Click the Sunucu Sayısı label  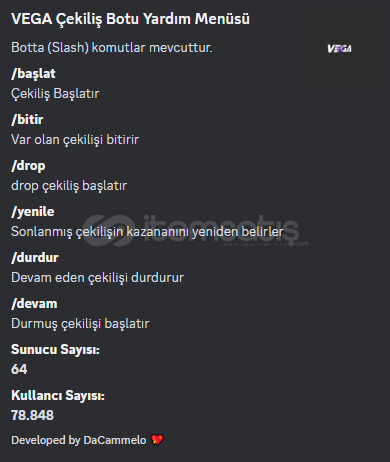pyautogui.click(x=55, y=350)
